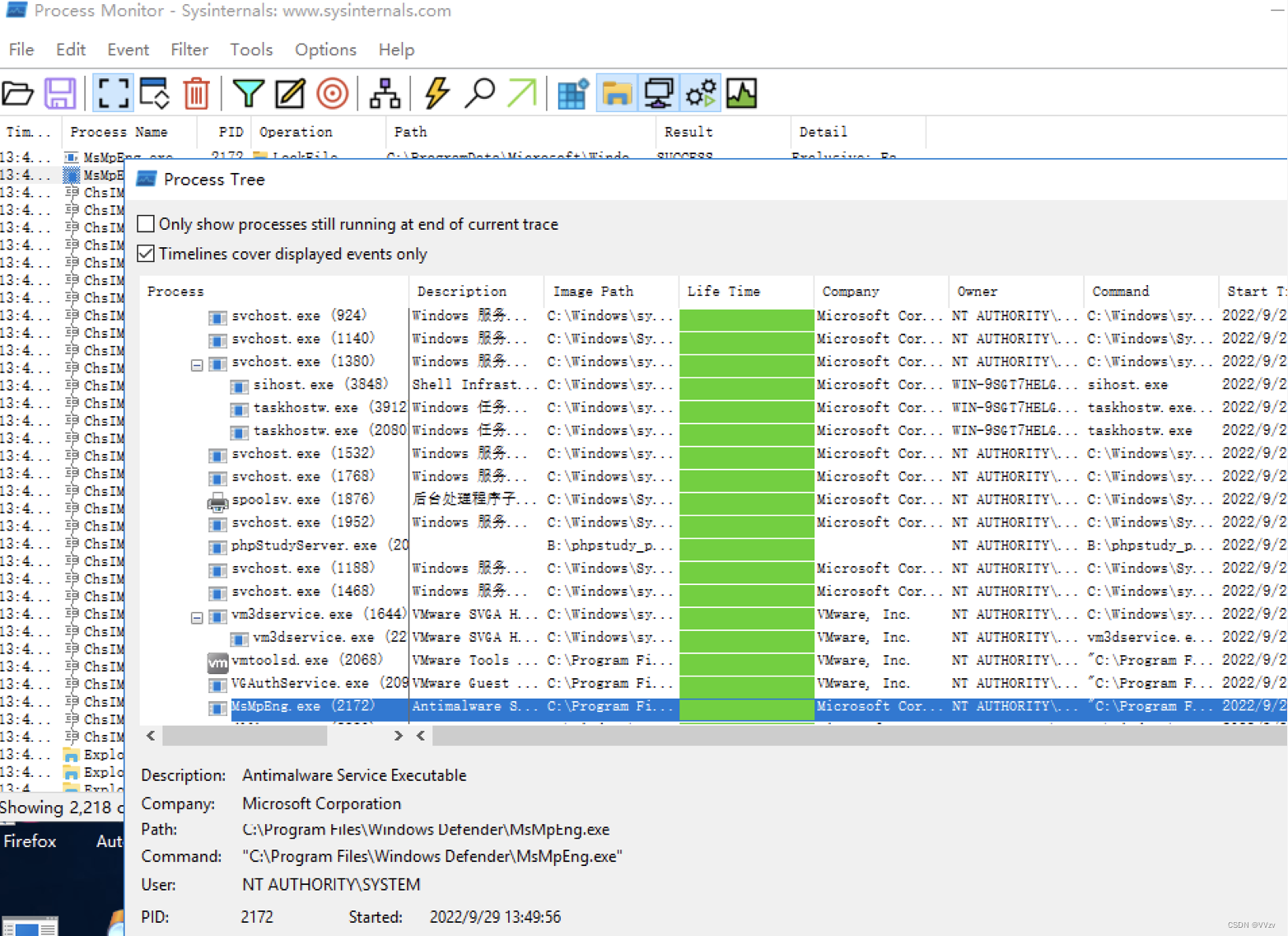Screen dimensions: 1288x936
Task: Open the File menu
Action: 21,49
